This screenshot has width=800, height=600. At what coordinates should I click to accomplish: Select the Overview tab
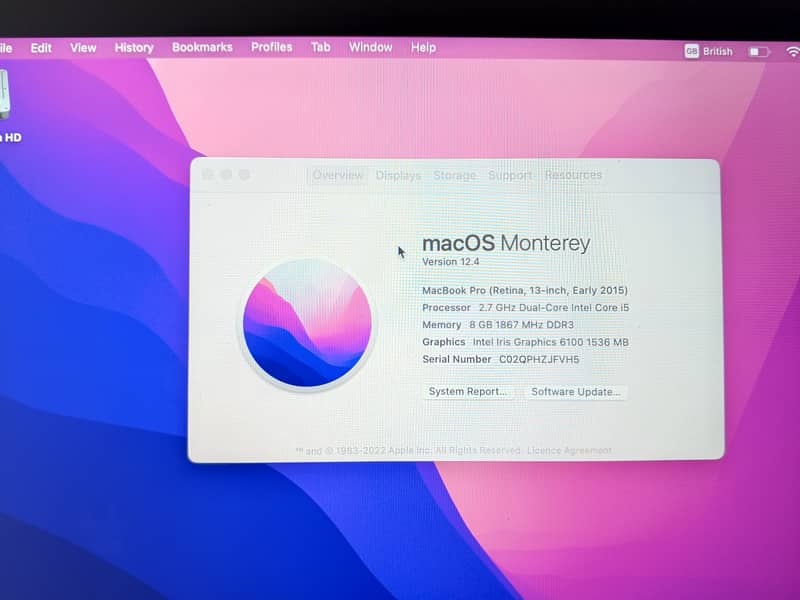tap(338, 175)
